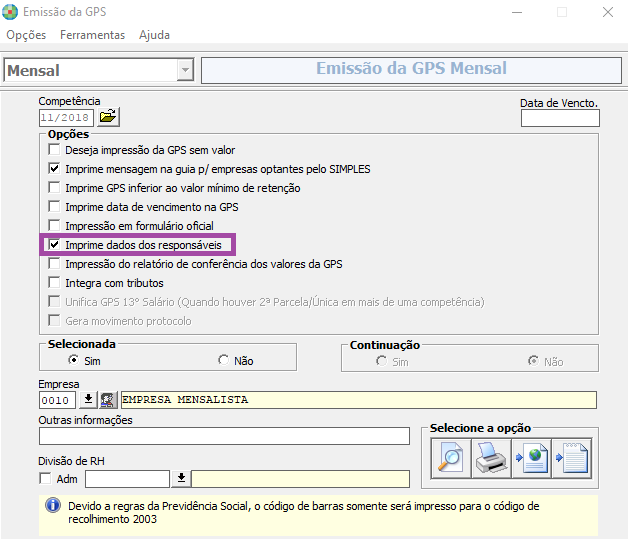Open the Ferramentas menu

coord(93,35)
